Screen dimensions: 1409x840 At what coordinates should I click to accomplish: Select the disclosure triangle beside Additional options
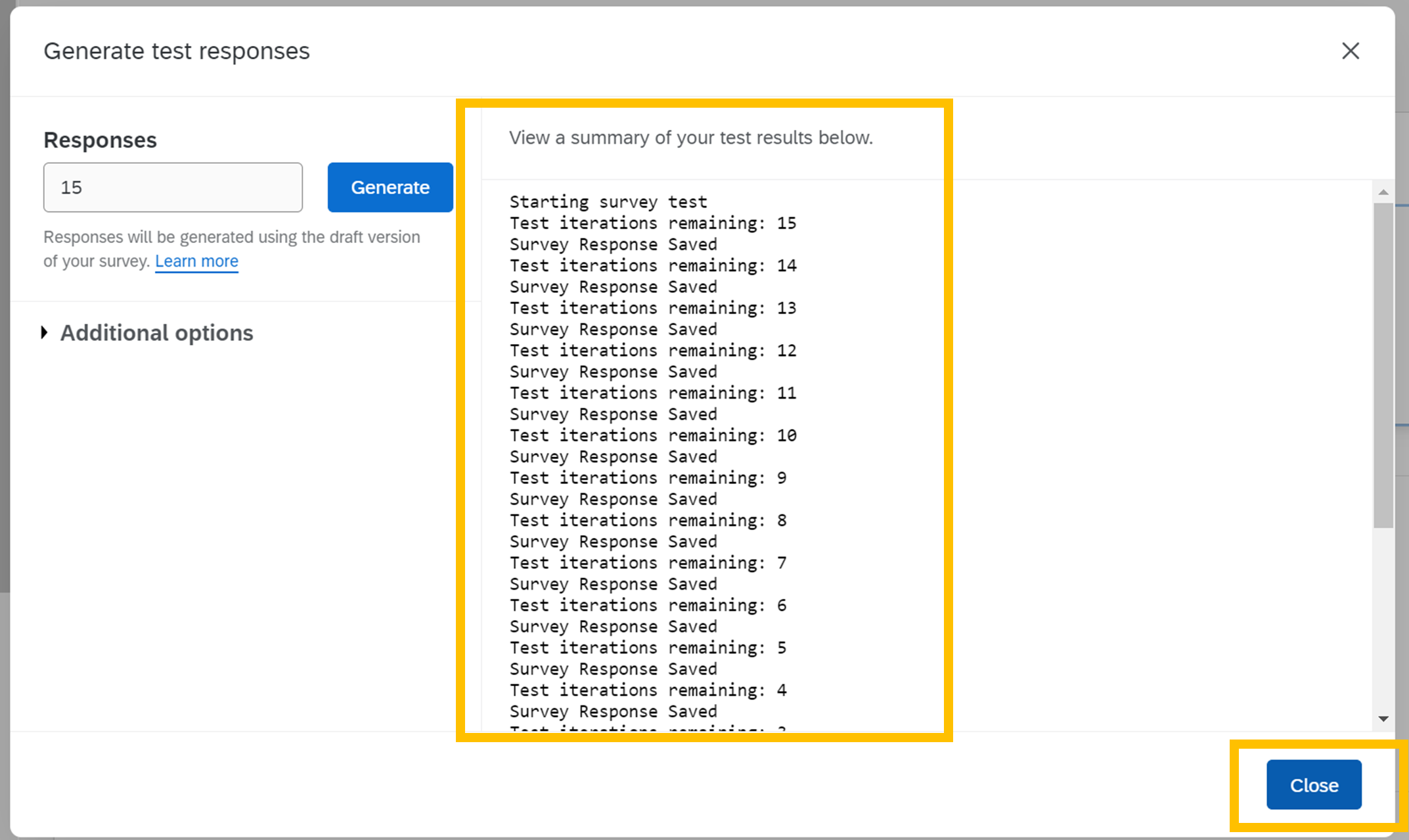coord(44,333)
